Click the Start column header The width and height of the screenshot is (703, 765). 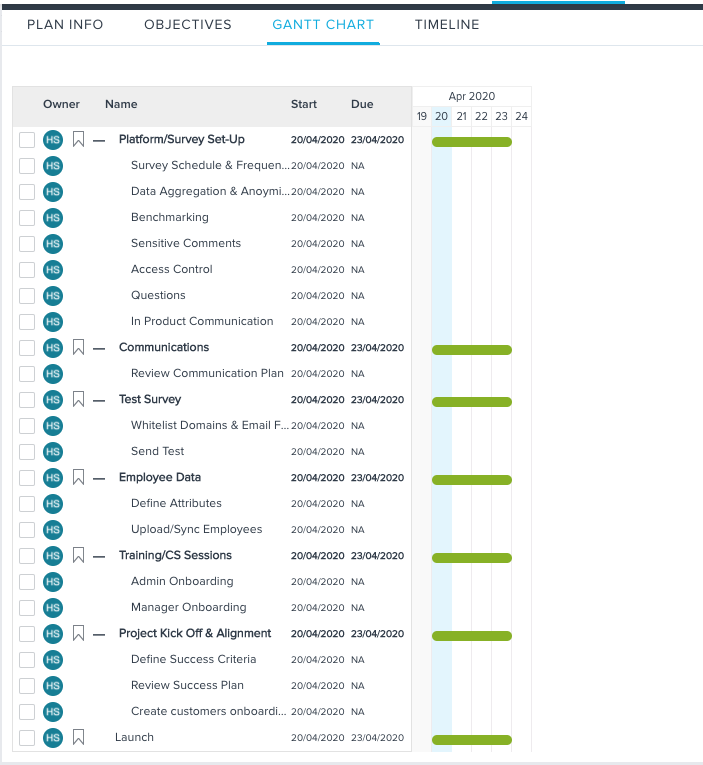point(304,104)
